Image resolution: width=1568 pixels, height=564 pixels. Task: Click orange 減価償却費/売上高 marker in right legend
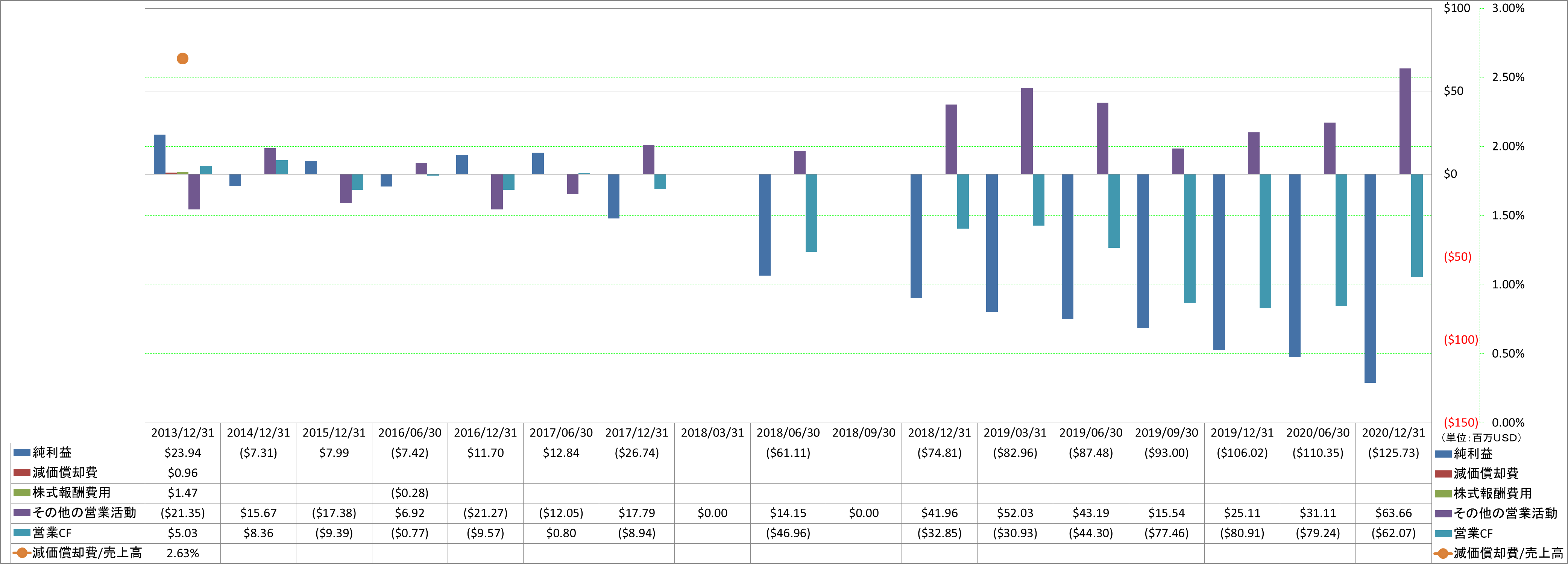pyautogui.click(x=1443, y=553)
